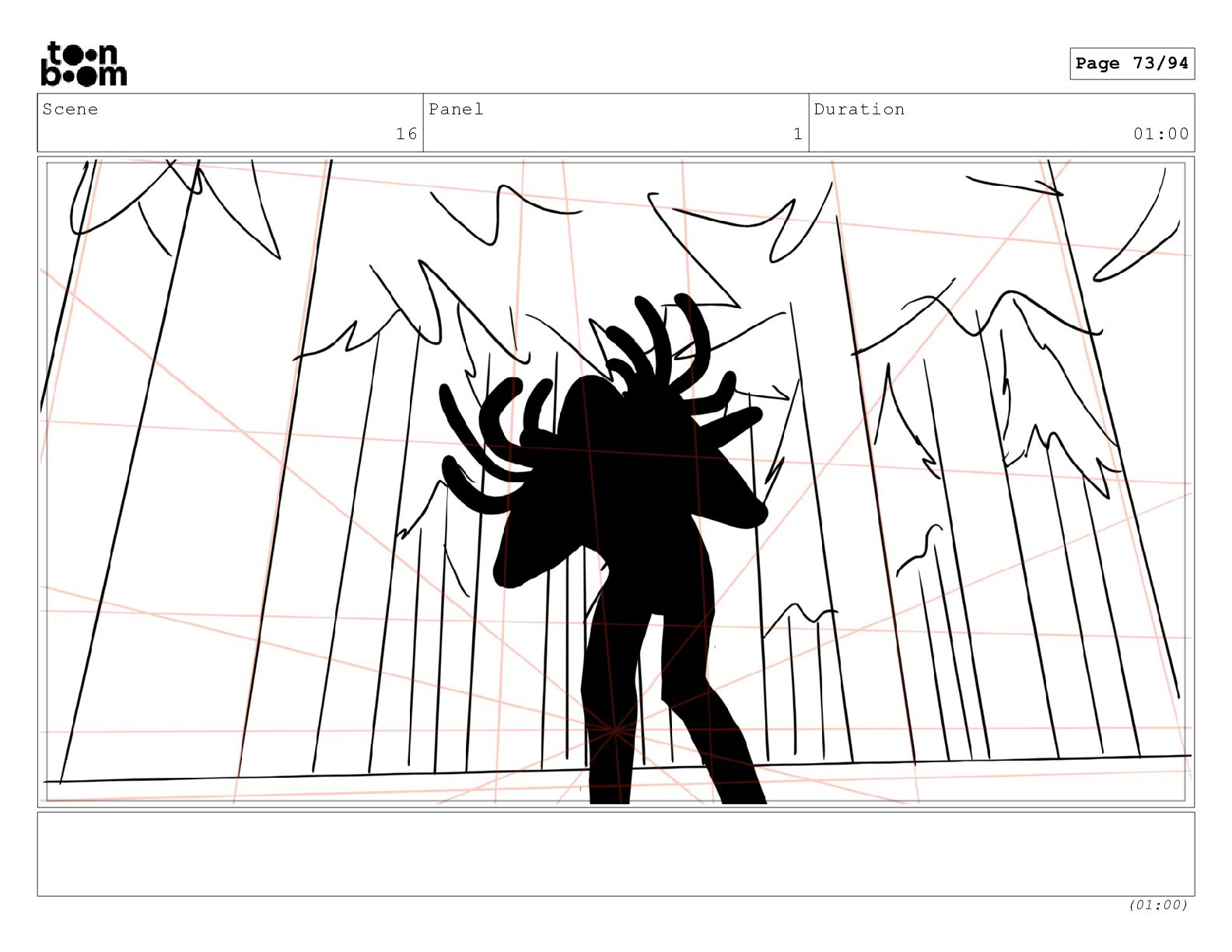Select the 01:00 duration value in header
The height and width of the screenshot is (952, 1232).
coord(1161,134)
